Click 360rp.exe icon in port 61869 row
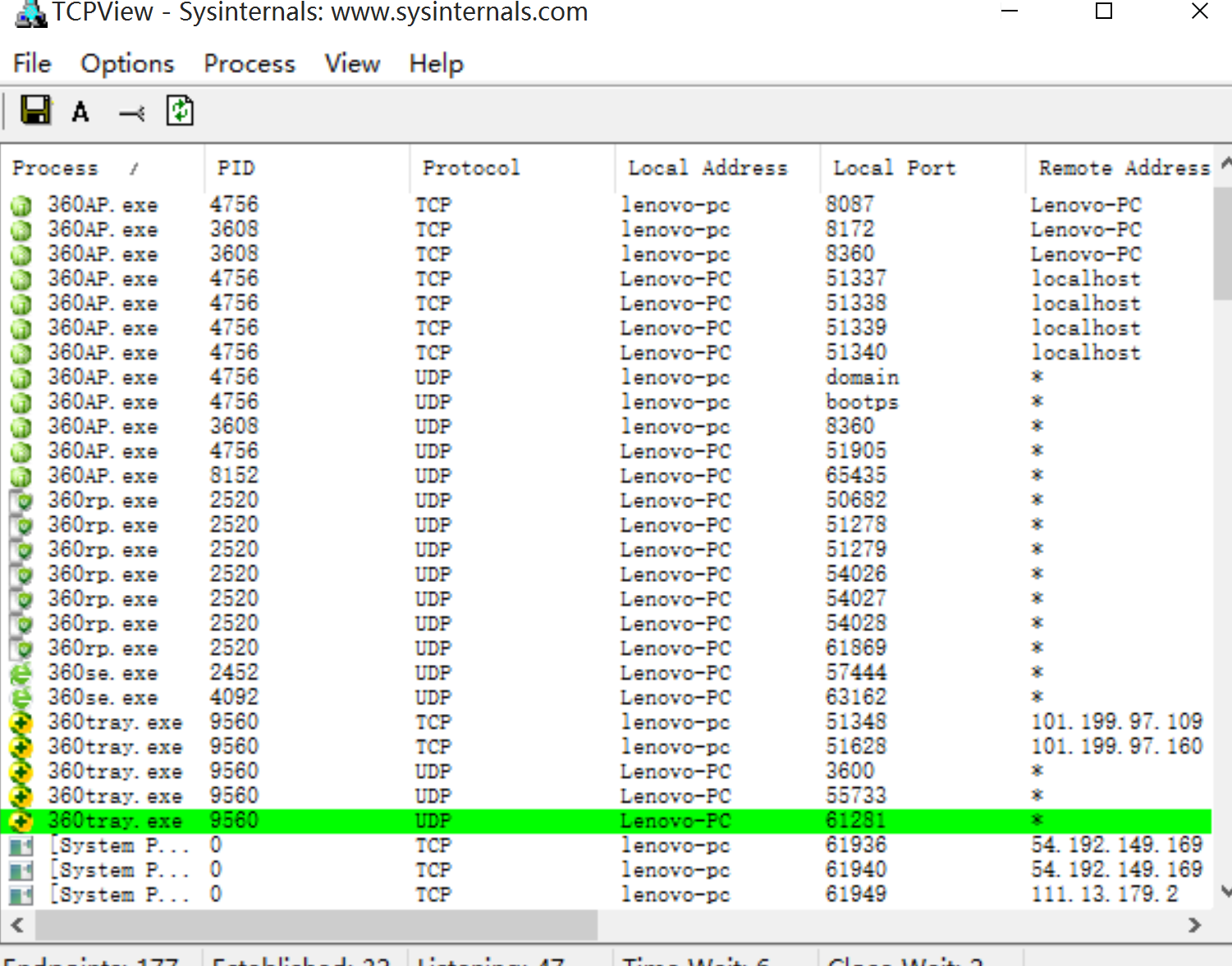 (x=21, y=648)
